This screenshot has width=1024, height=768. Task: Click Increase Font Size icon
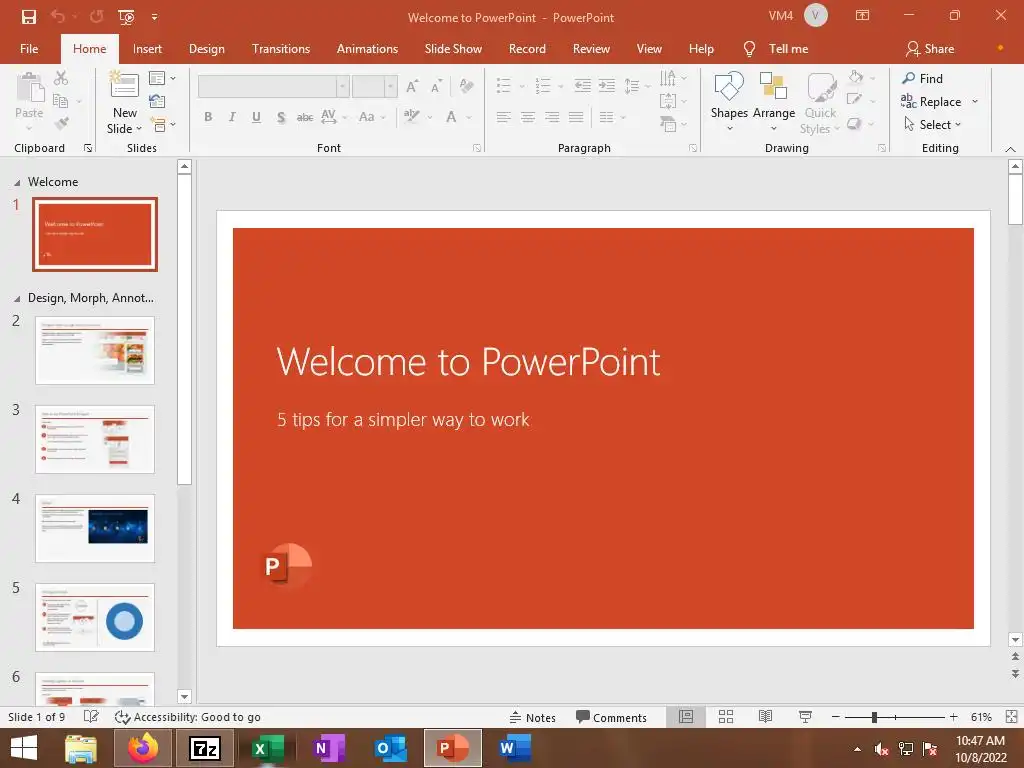pos(412,86)
